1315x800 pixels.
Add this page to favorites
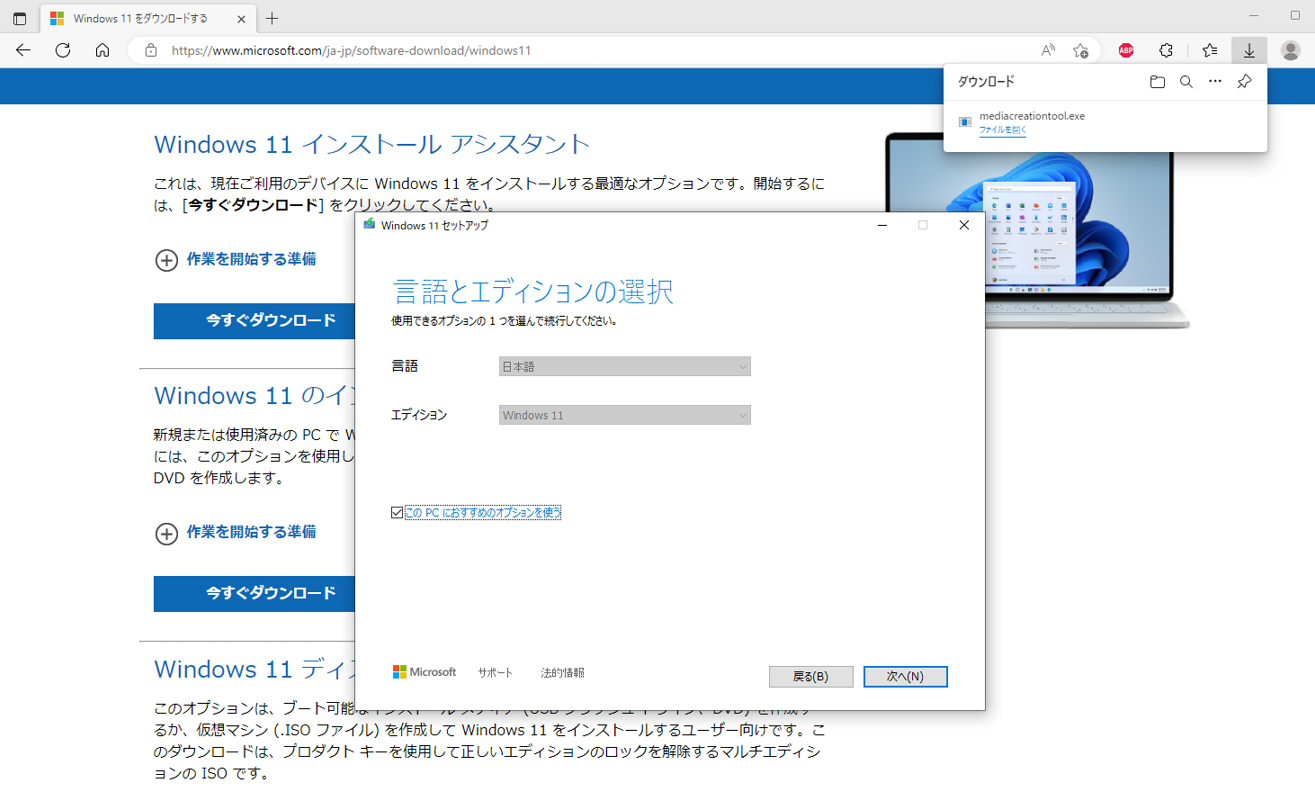point(1080,50)
